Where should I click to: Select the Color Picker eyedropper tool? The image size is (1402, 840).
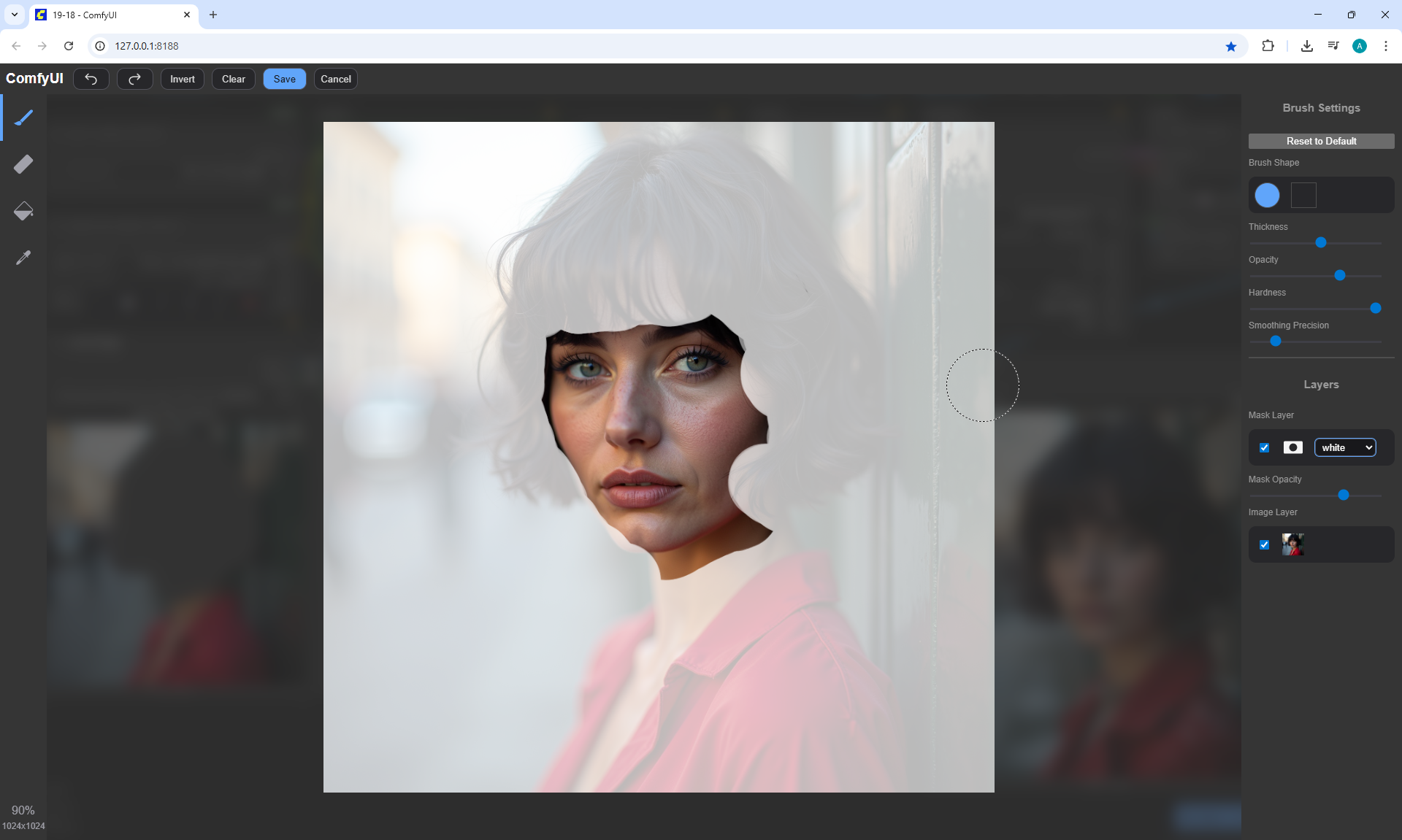(x=23, y=258)
